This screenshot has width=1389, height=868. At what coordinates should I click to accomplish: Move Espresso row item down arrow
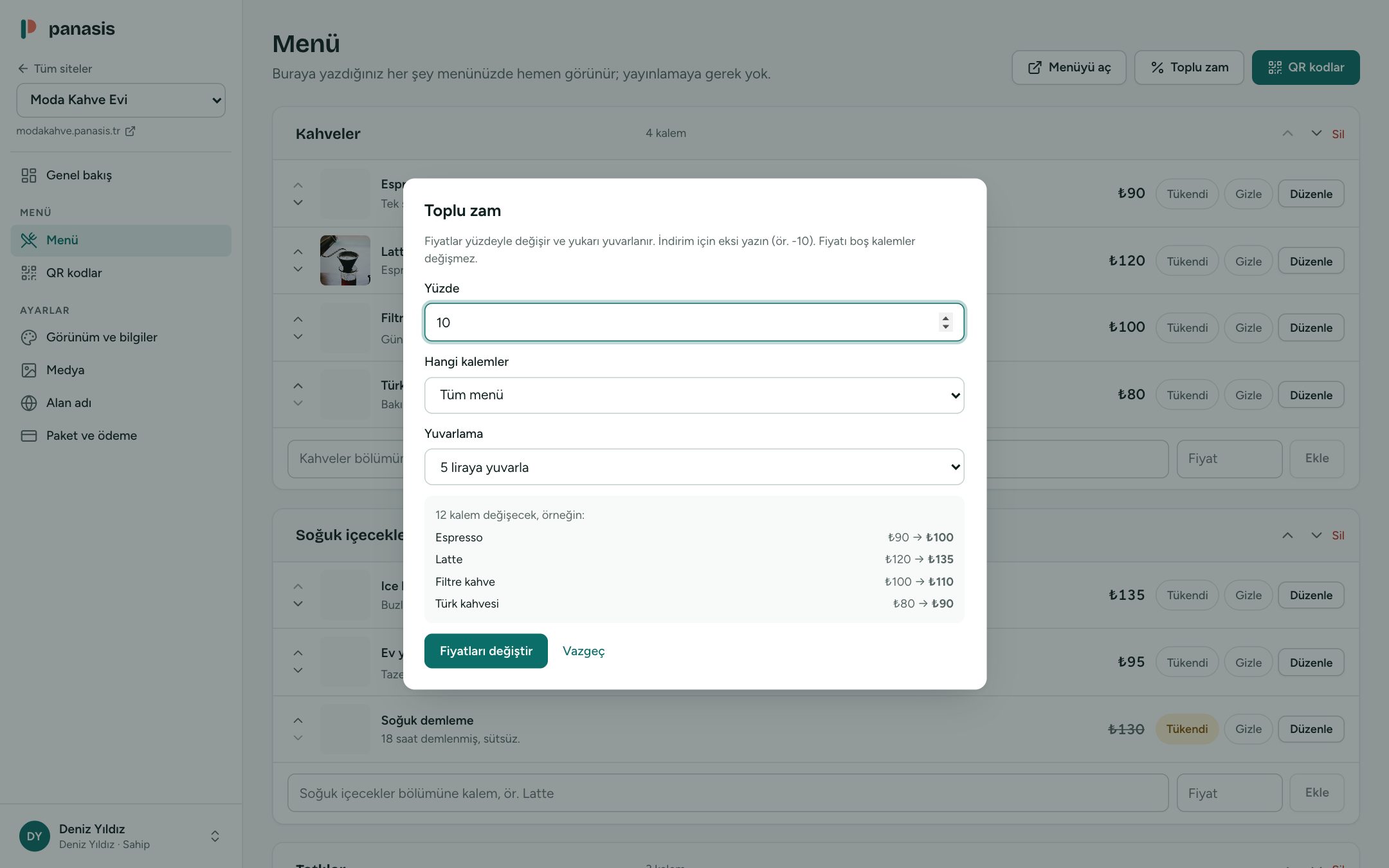[x=298, y=203]
